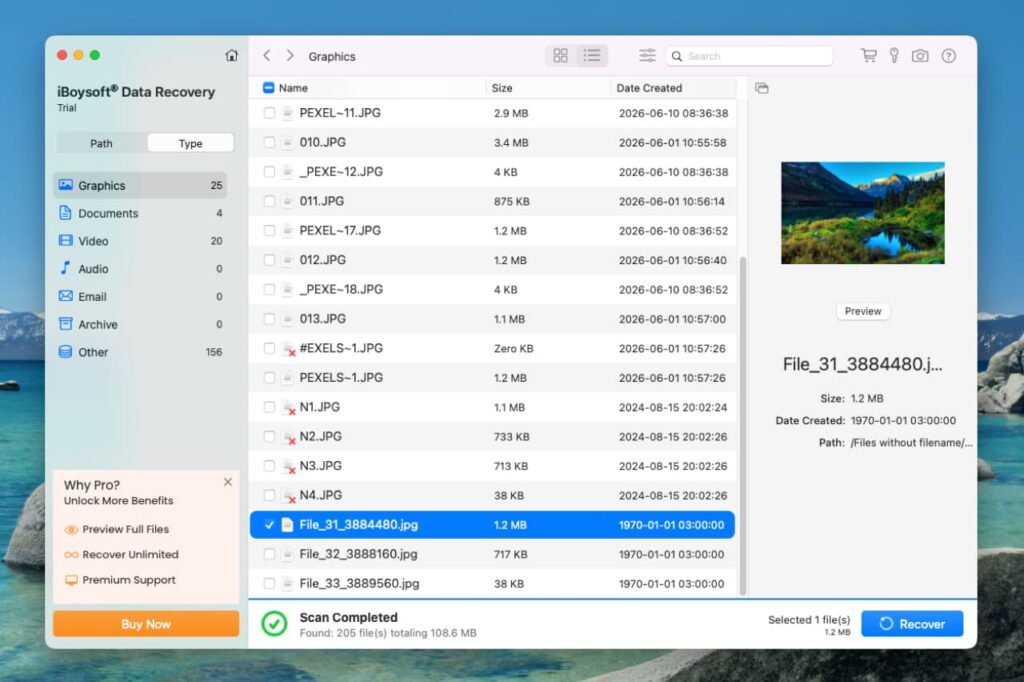
Task: Switch to list view
Action: [592, 56]
